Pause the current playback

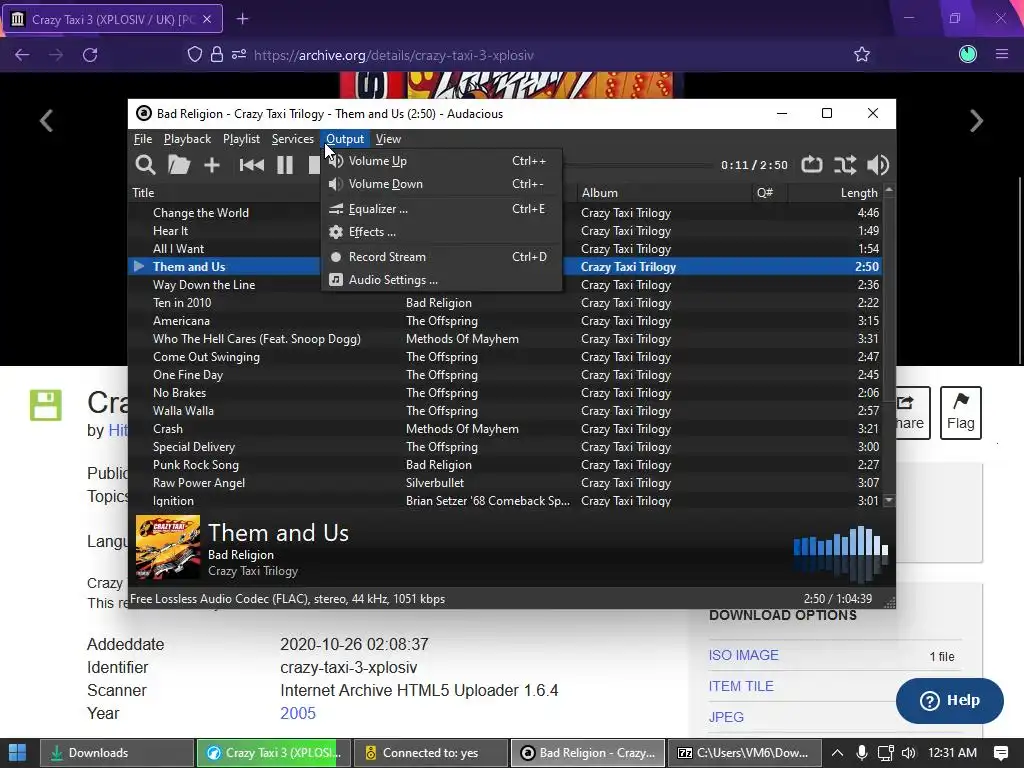(x=285, y=165)
